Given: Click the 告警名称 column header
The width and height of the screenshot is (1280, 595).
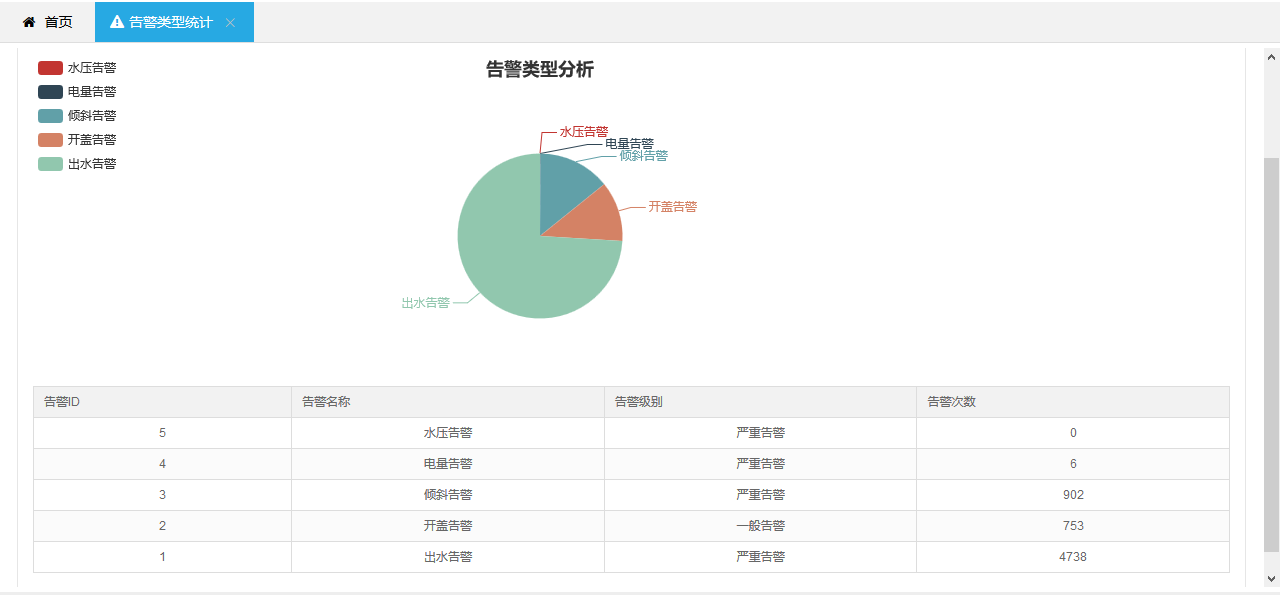Looking at the screenshot, I should click(x=326, y=402).
